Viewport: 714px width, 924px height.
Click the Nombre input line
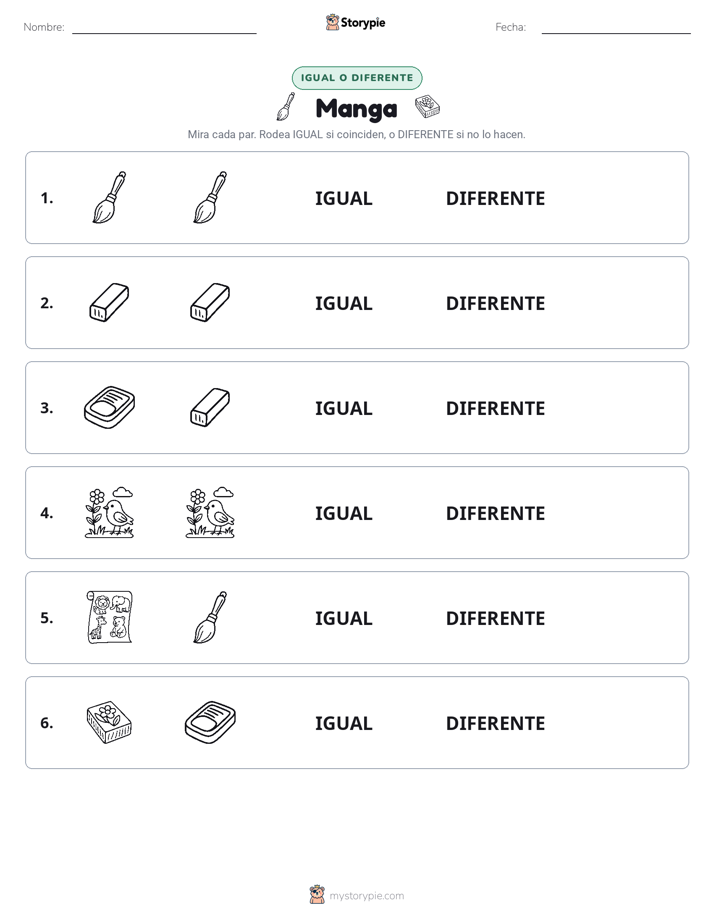pyautogui.click(x=164, y=27)
